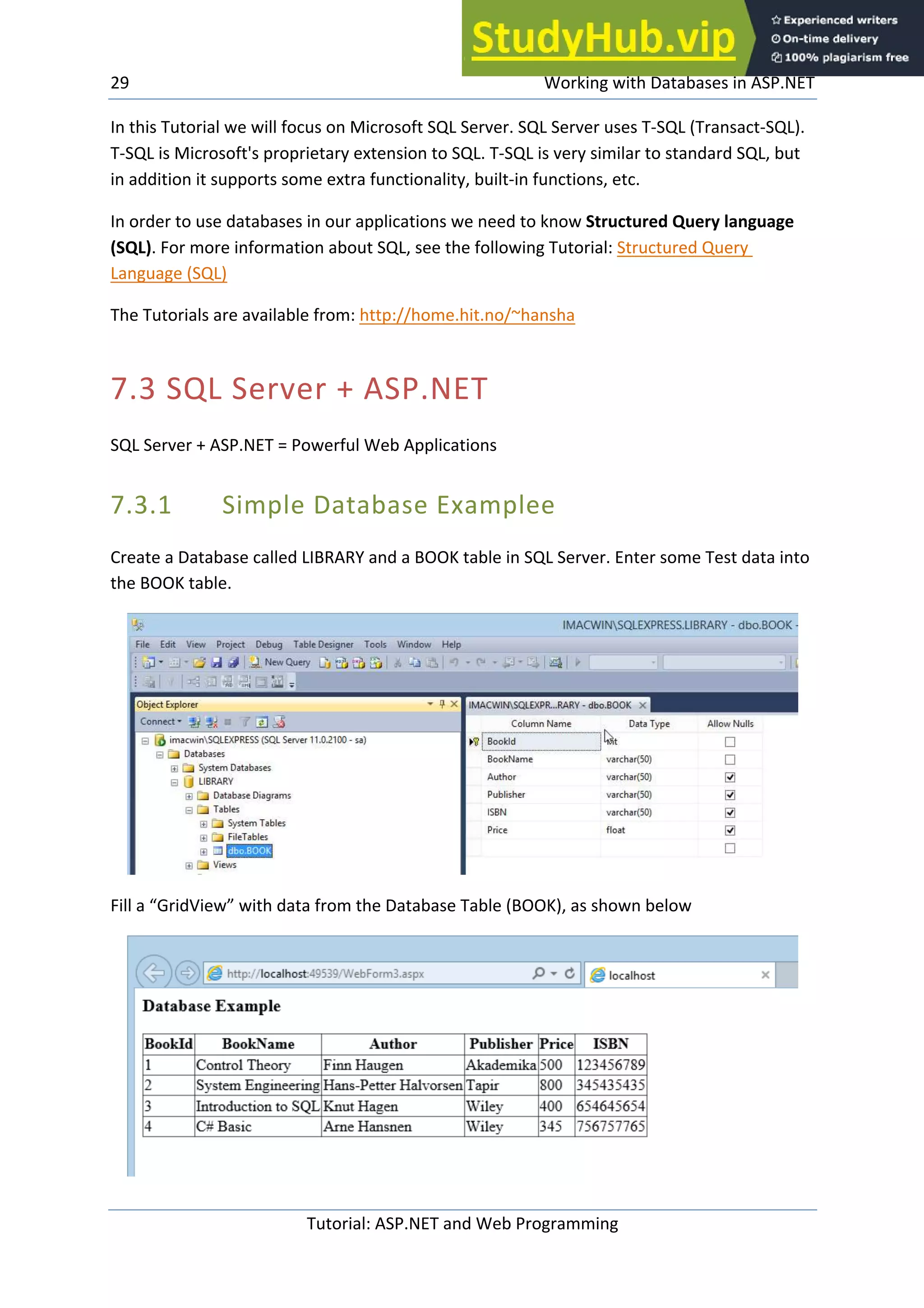Open the Tools menu
This screenshot has width=924, height=1308.
pyautogui.click(x=375, y=645)
